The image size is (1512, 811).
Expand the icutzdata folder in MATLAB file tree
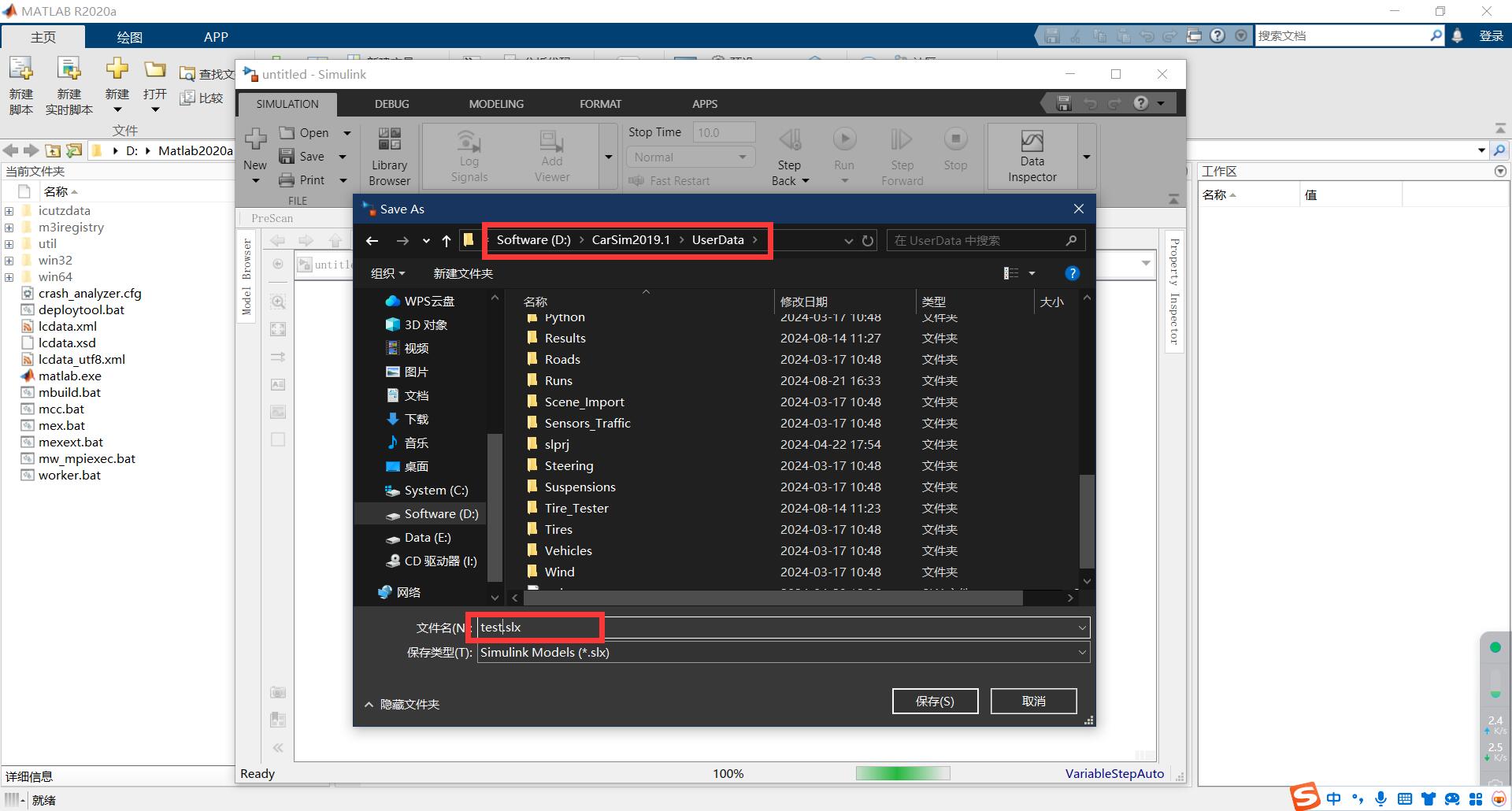[x=9, y=211]
